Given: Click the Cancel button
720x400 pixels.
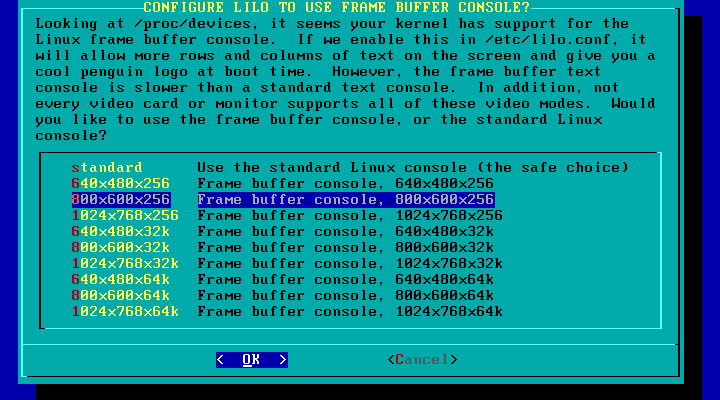Looking at the screenshot, I should click(422, 360).
